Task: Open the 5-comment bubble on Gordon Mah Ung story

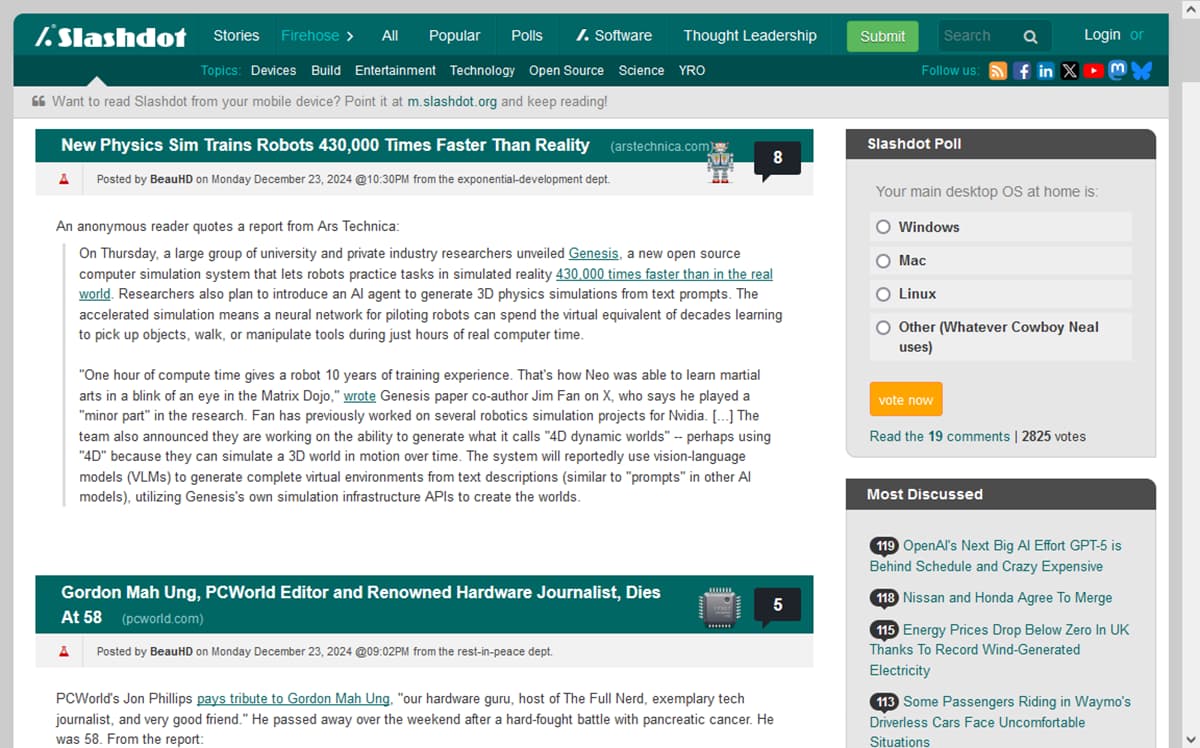Action: click(x=777, y=606)
